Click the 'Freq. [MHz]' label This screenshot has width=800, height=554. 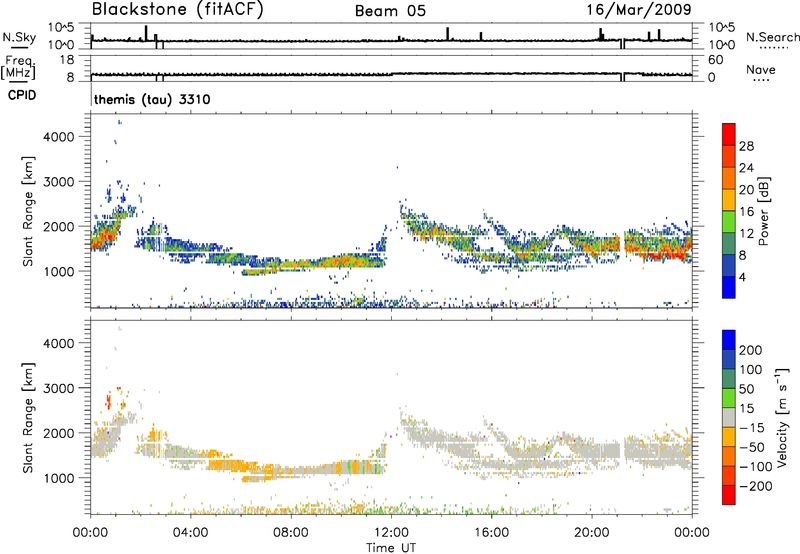18,67
